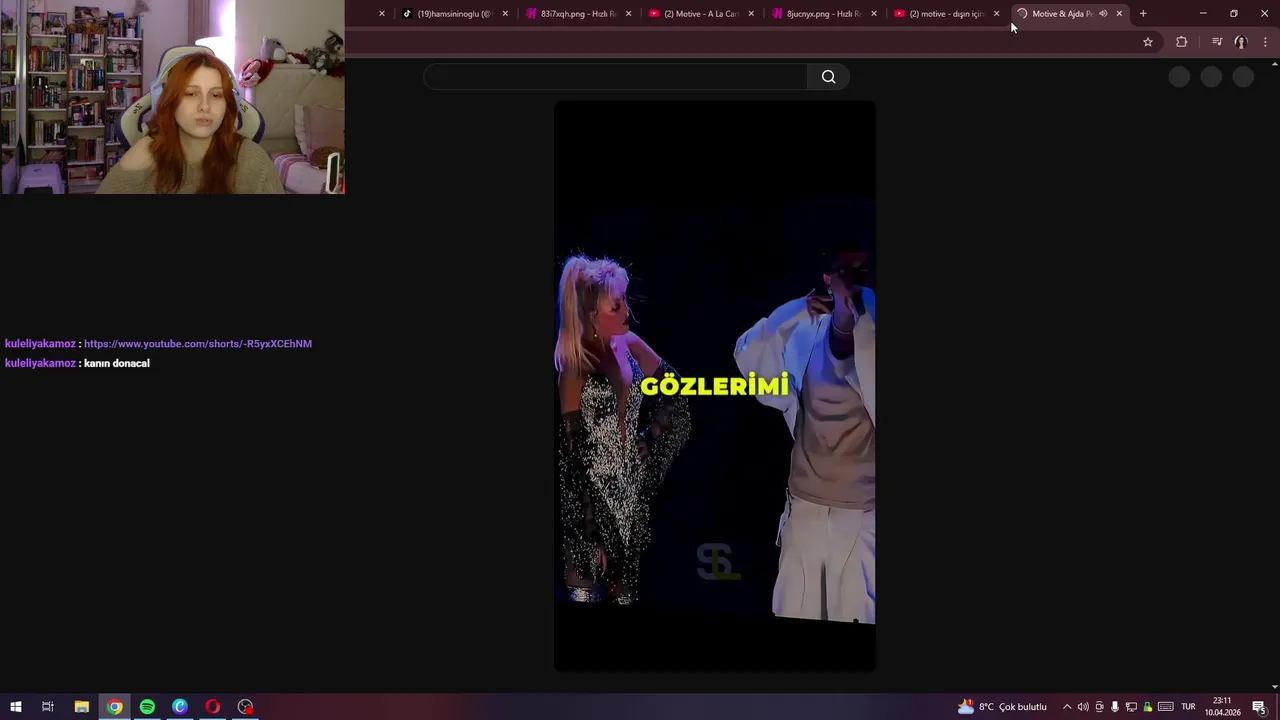Open the browser extensions puzzle icon
1280x720 pixels.
1182,42
